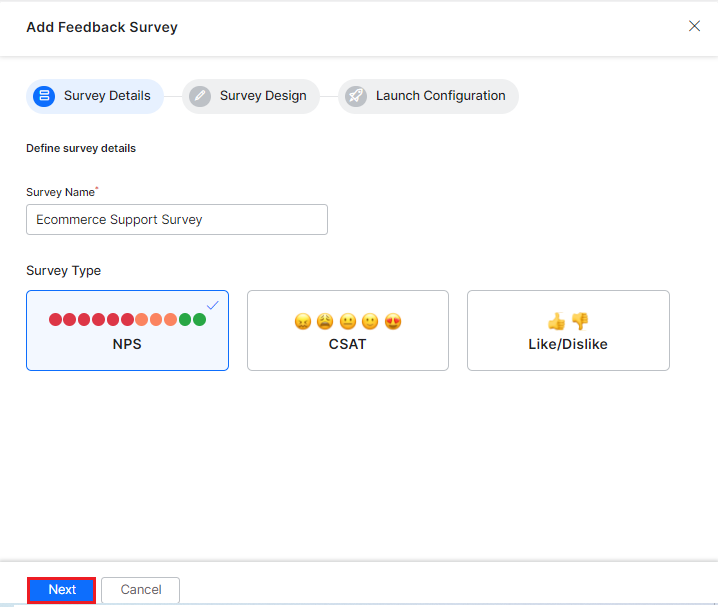Screen dimensions: 718x607
Task: Focus the Survey Name text field
Action: click(x=177, y=219)
